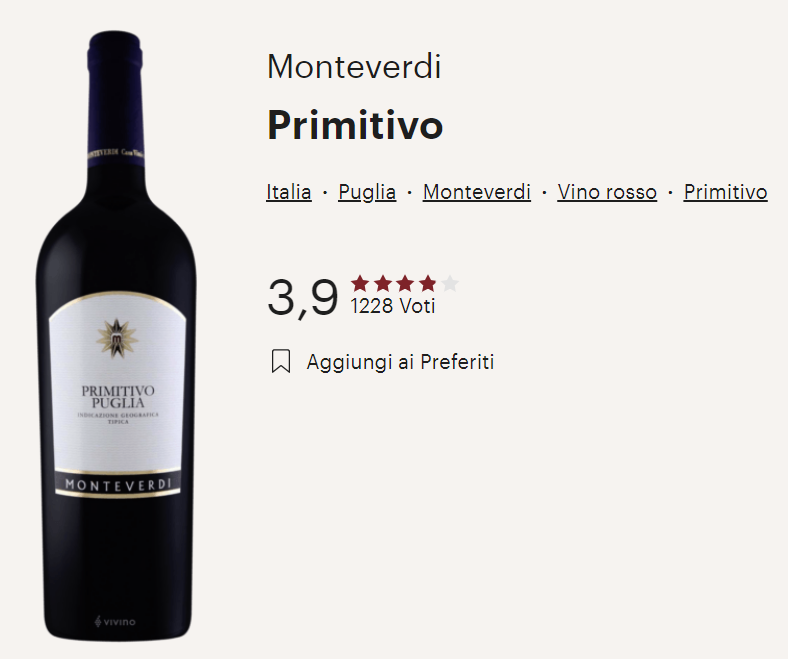Screen dimensions: 788x659
Task: Open the Monteverdi winery breadcrumb link
Action: [x=476, y=192]
